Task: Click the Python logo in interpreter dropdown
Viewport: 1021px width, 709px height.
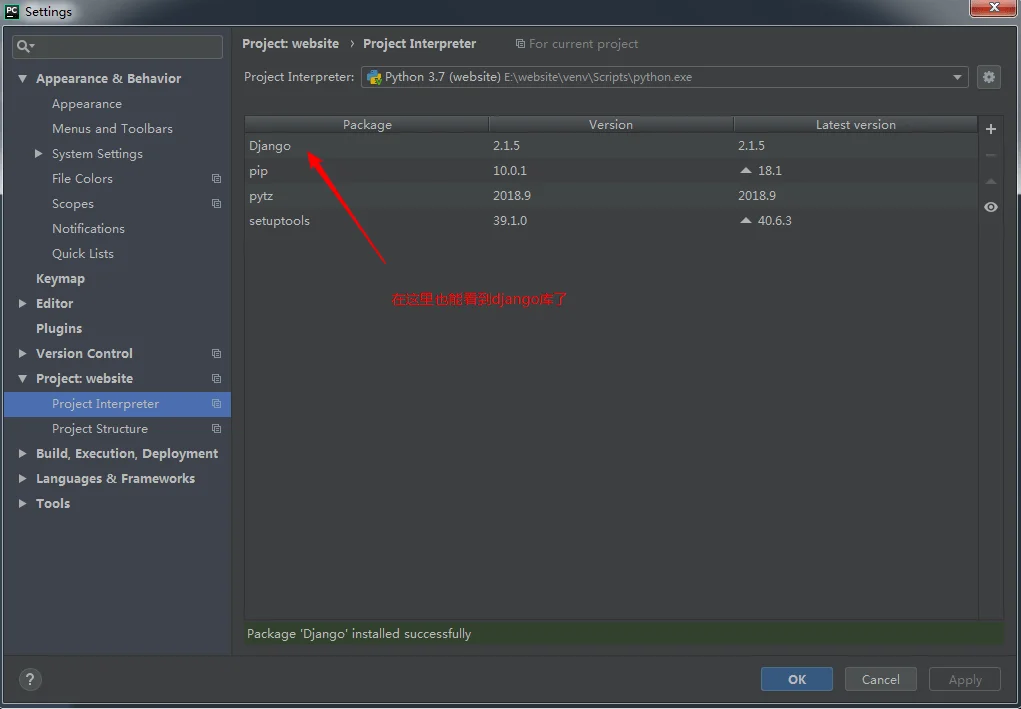Action: 374,77
